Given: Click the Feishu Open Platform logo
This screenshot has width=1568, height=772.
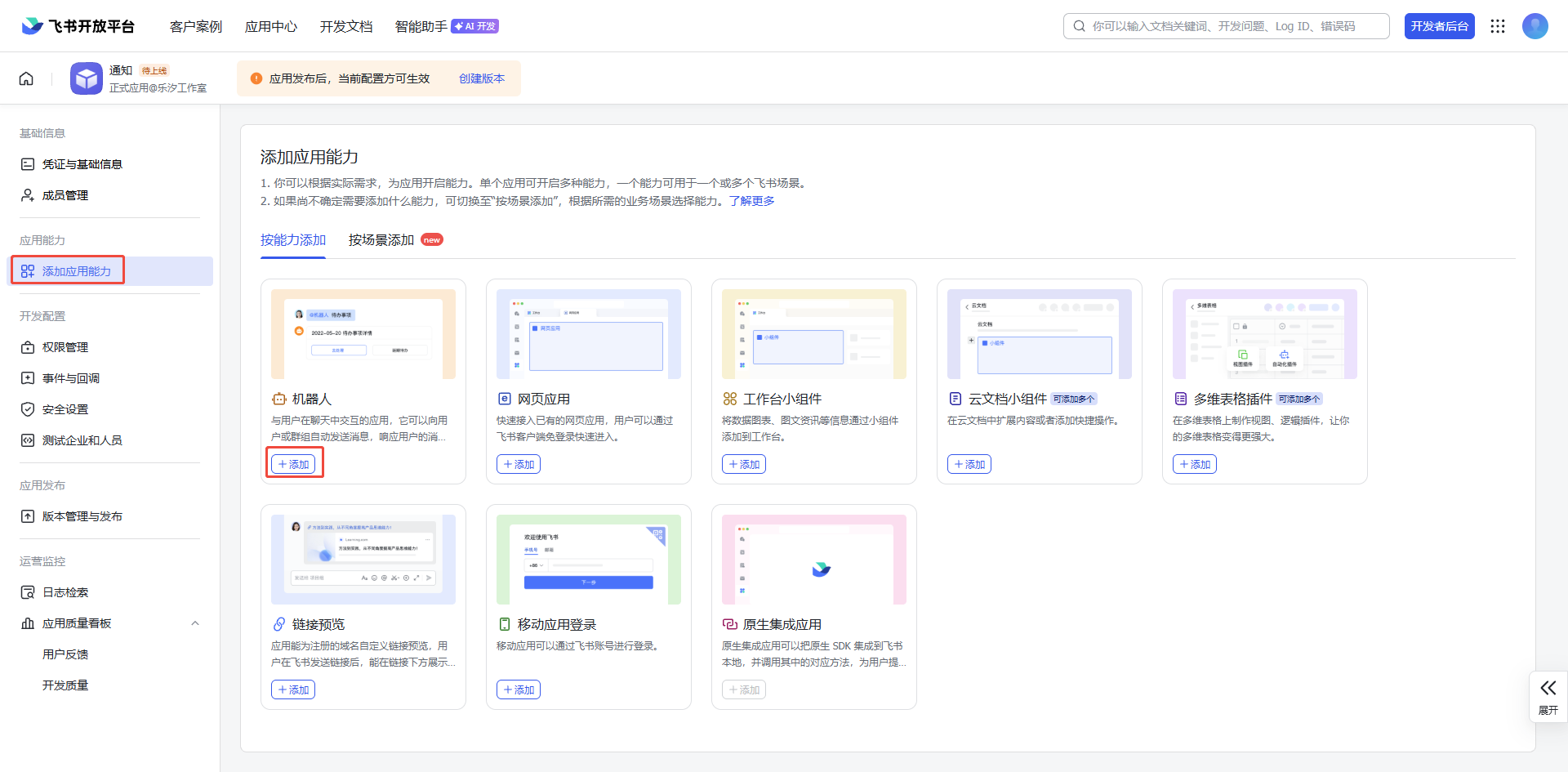Looking at the screenshot, I should tap(78, 26).
